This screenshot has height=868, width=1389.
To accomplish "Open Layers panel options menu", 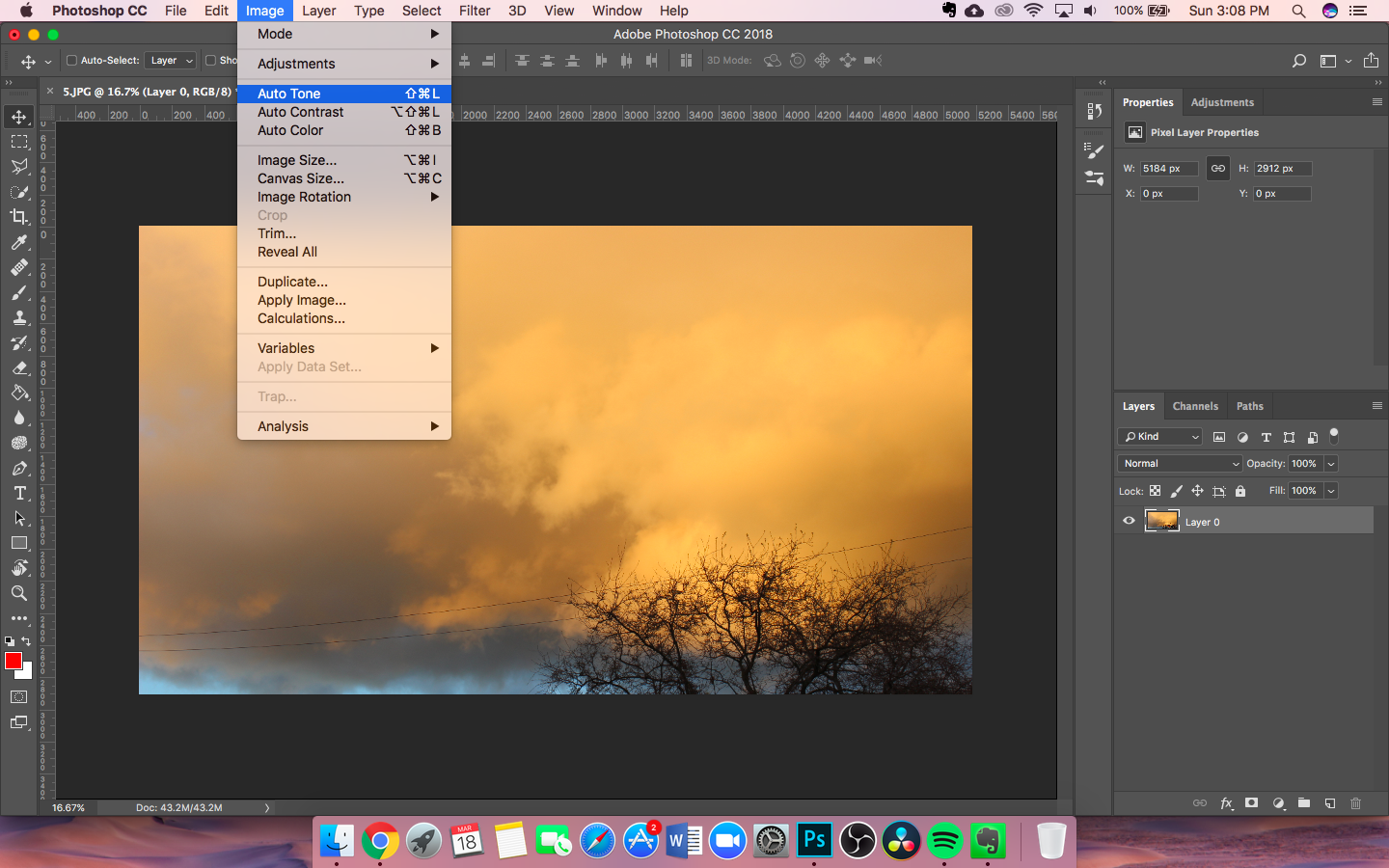I will coord(1377,406).
